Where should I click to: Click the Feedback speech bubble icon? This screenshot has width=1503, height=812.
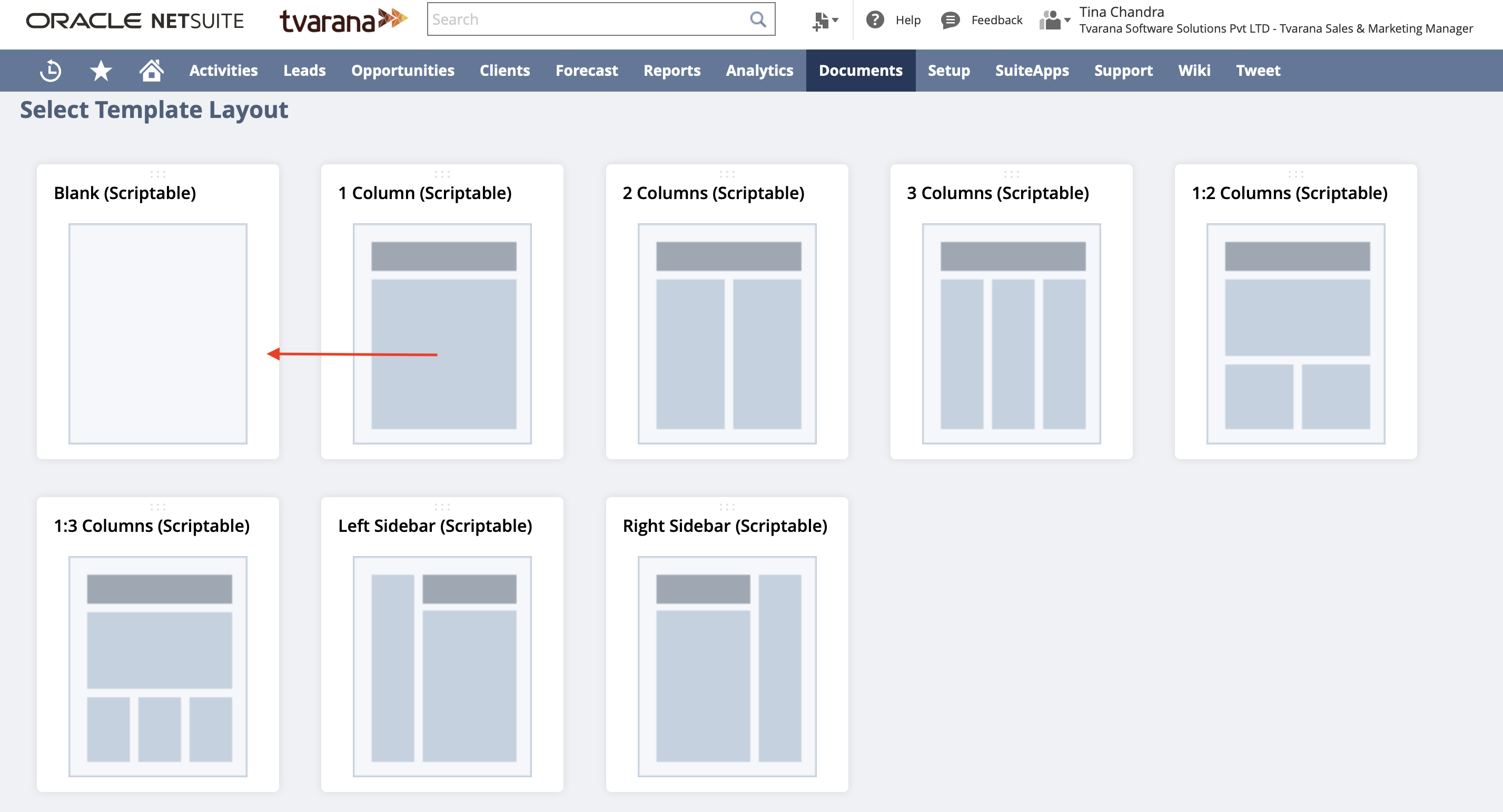click(x=950, y=21)
